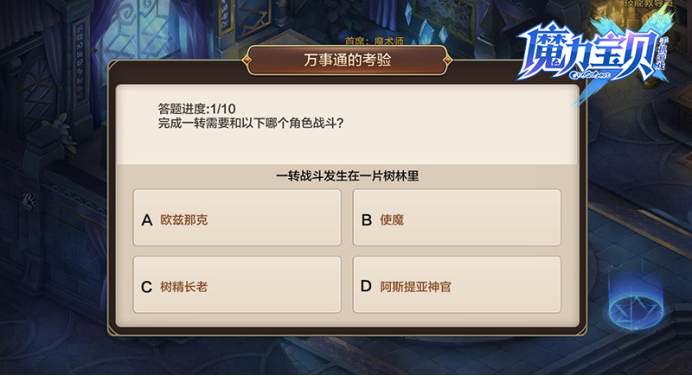Click the 答题进度:1/10 progress indicator
692x376 pixels.
coord(197,109)
